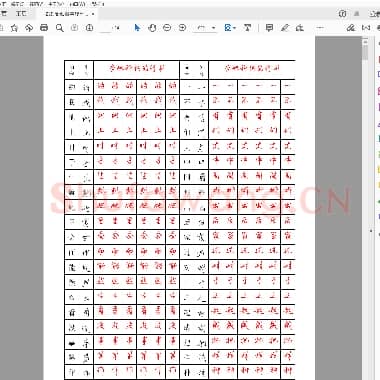Switch to the Tools tab
Screen dimensions: 380x380
click(22, 14)
